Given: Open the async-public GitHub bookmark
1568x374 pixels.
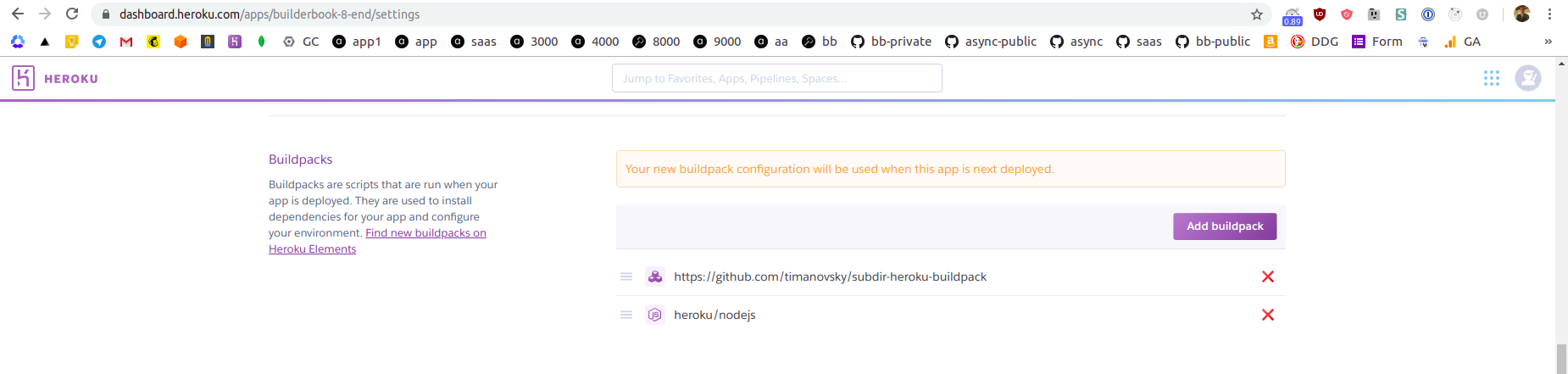Looking at the screenshot, I should (991, 42).
